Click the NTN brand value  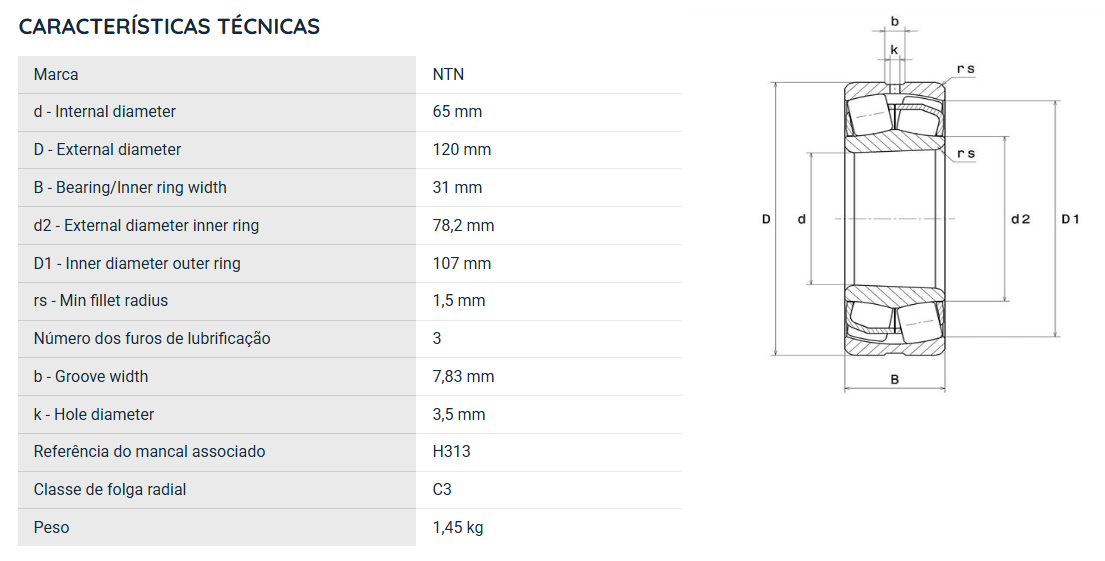448,75
